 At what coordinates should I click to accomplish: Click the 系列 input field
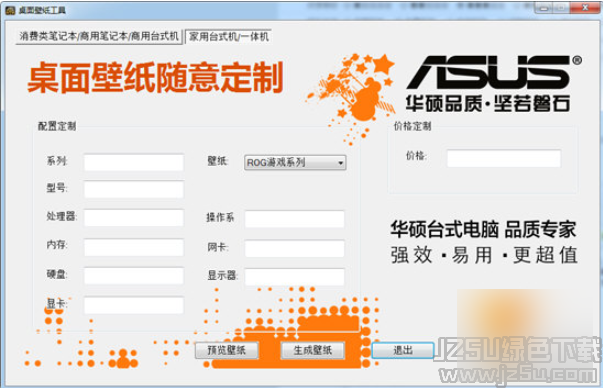[x=134, y=162]
